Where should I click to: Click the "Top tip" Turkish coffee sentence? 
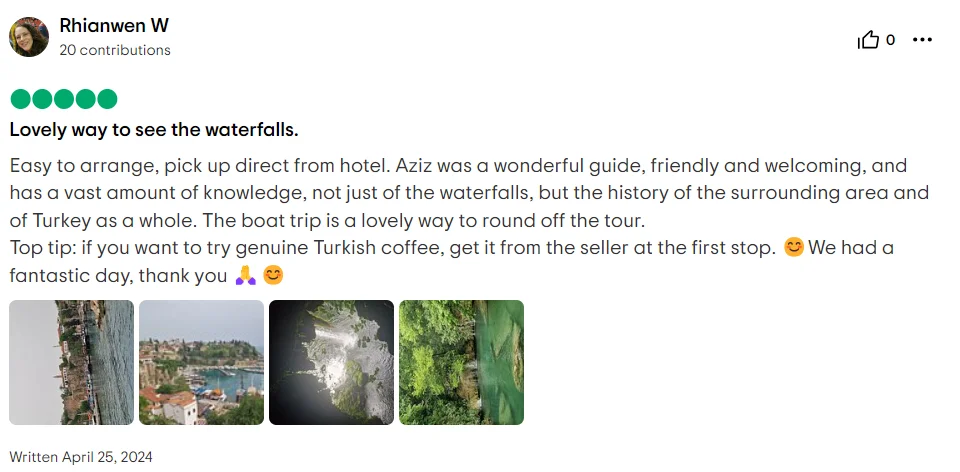[x=392, y=248]
